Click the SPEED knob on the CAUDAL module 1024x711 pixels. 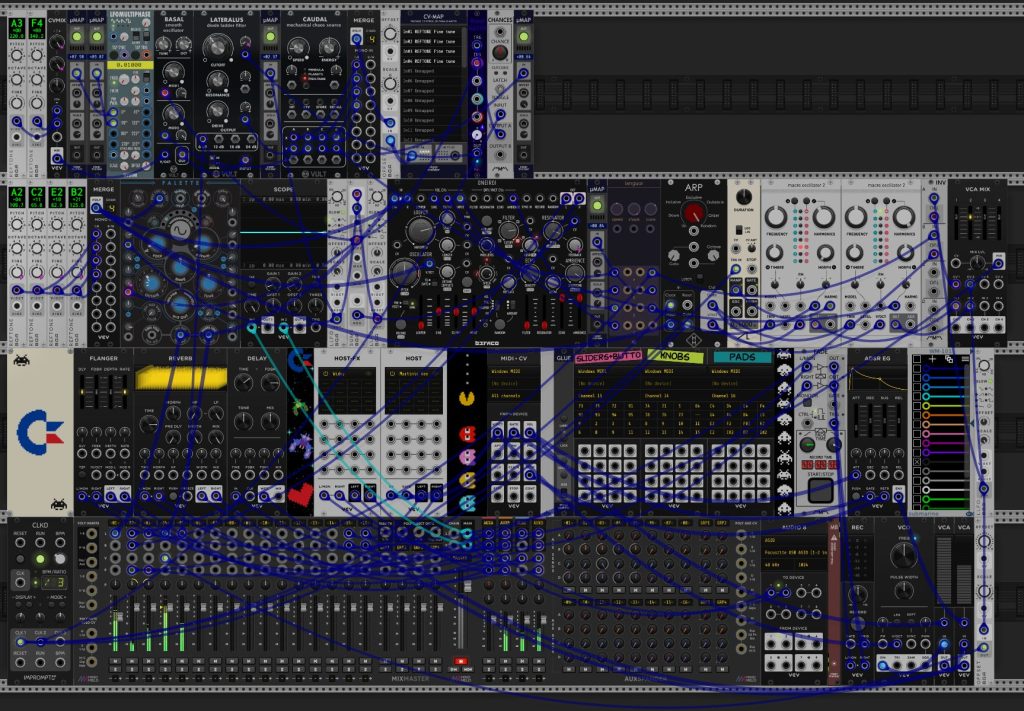297,46
